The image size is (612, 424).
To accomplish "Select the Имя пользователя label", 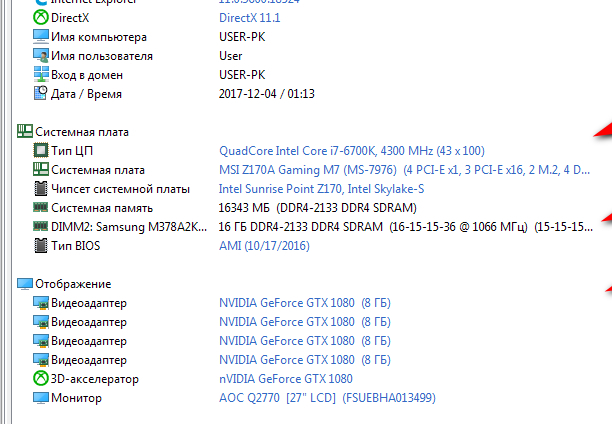I will pyautogui.click(x=101, y=56).
